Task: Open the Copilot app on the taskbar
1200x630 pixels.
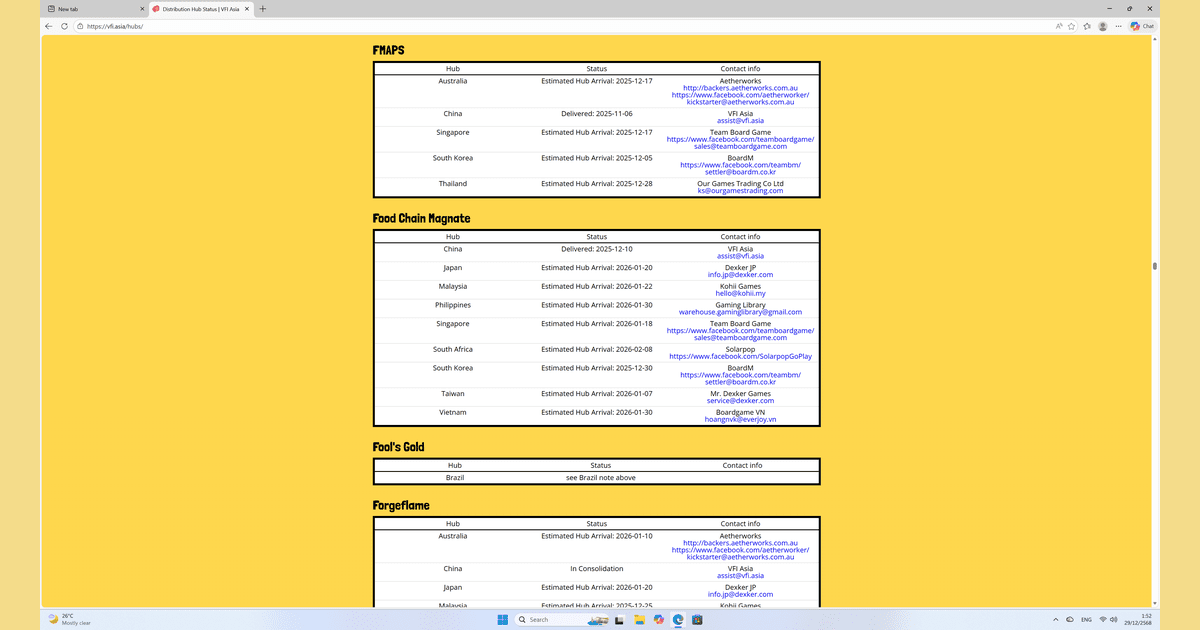Action: tap(659, 620)
